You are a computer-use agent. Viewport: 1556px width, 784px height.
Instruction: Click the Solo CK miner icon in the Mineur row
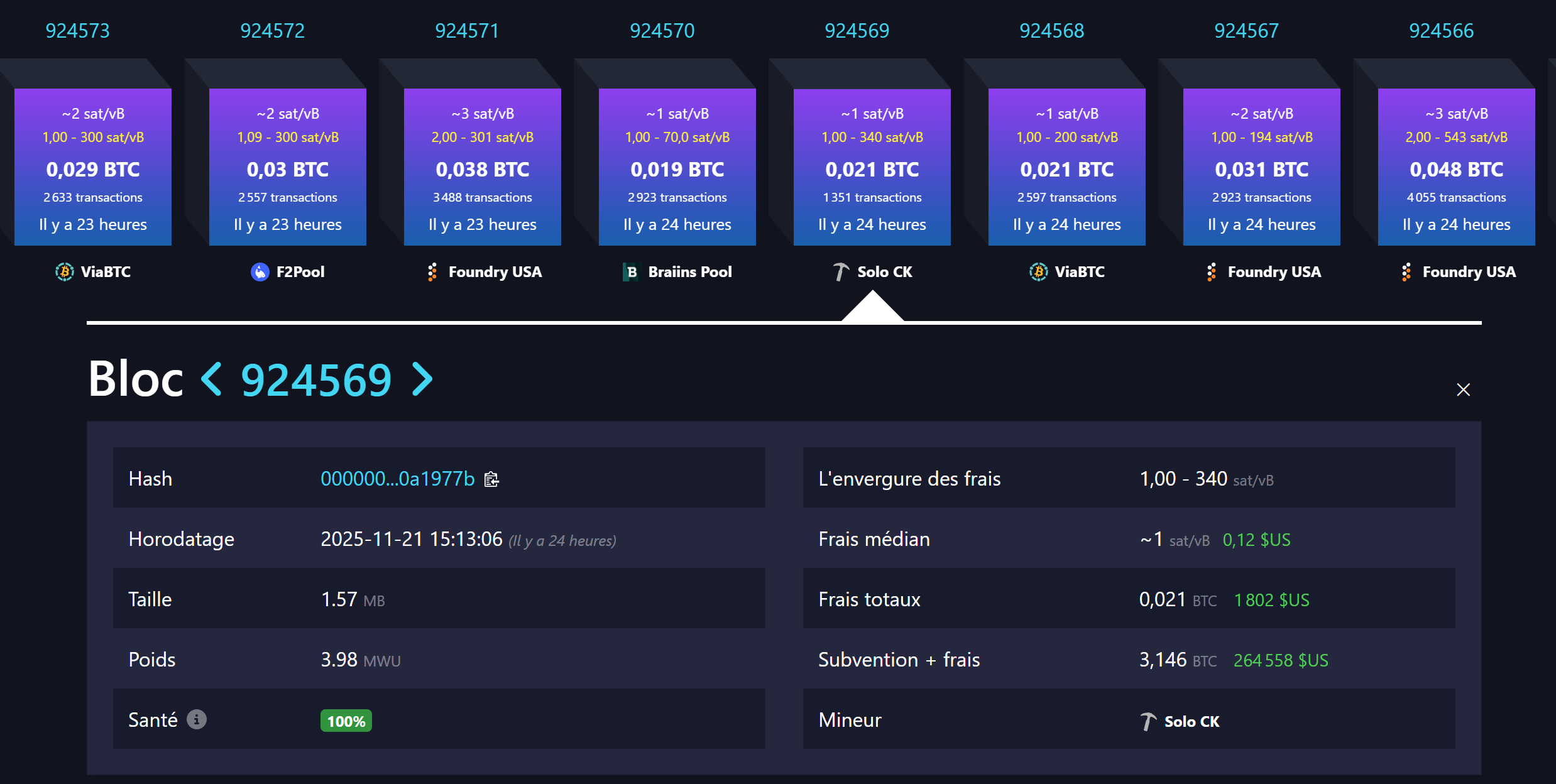tap(1148, 721)
